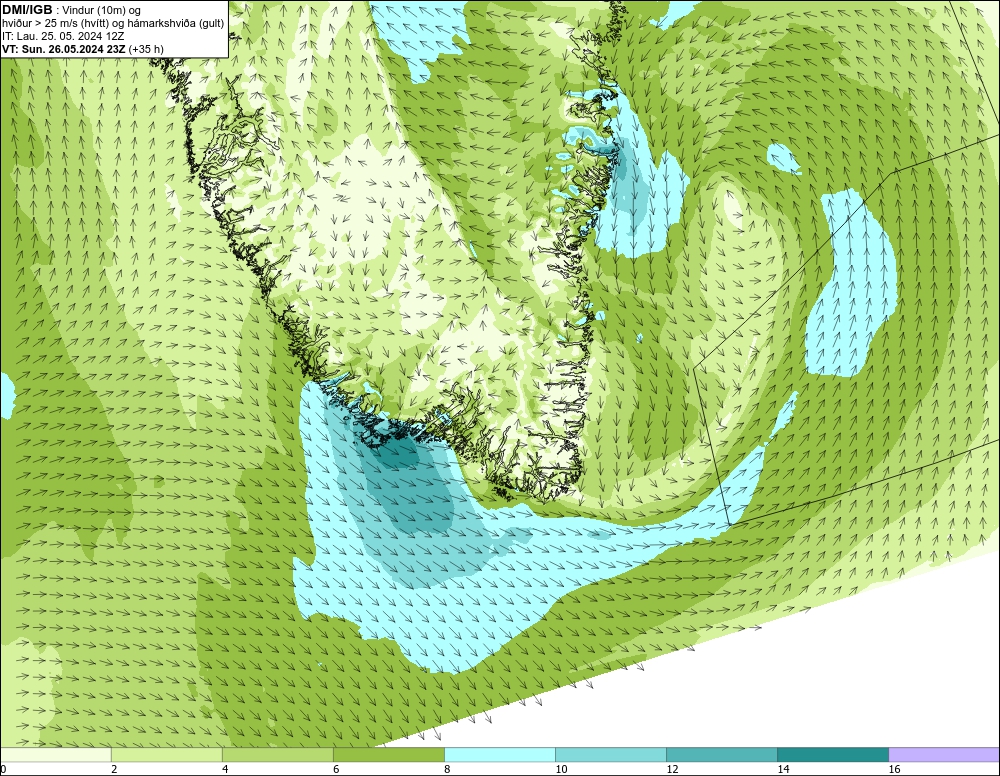Click the '(+35 h)' forecast offset text
This screenshot has height=776, width=1000.
click(x=146, y=49)
